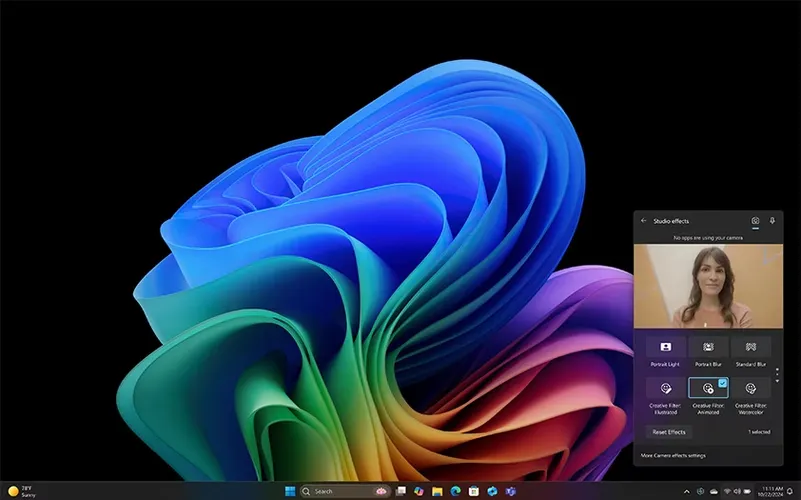Viewport: 801px width, 500px height.
Task: Open More Camera effects settings
Action: coord(673,456)
